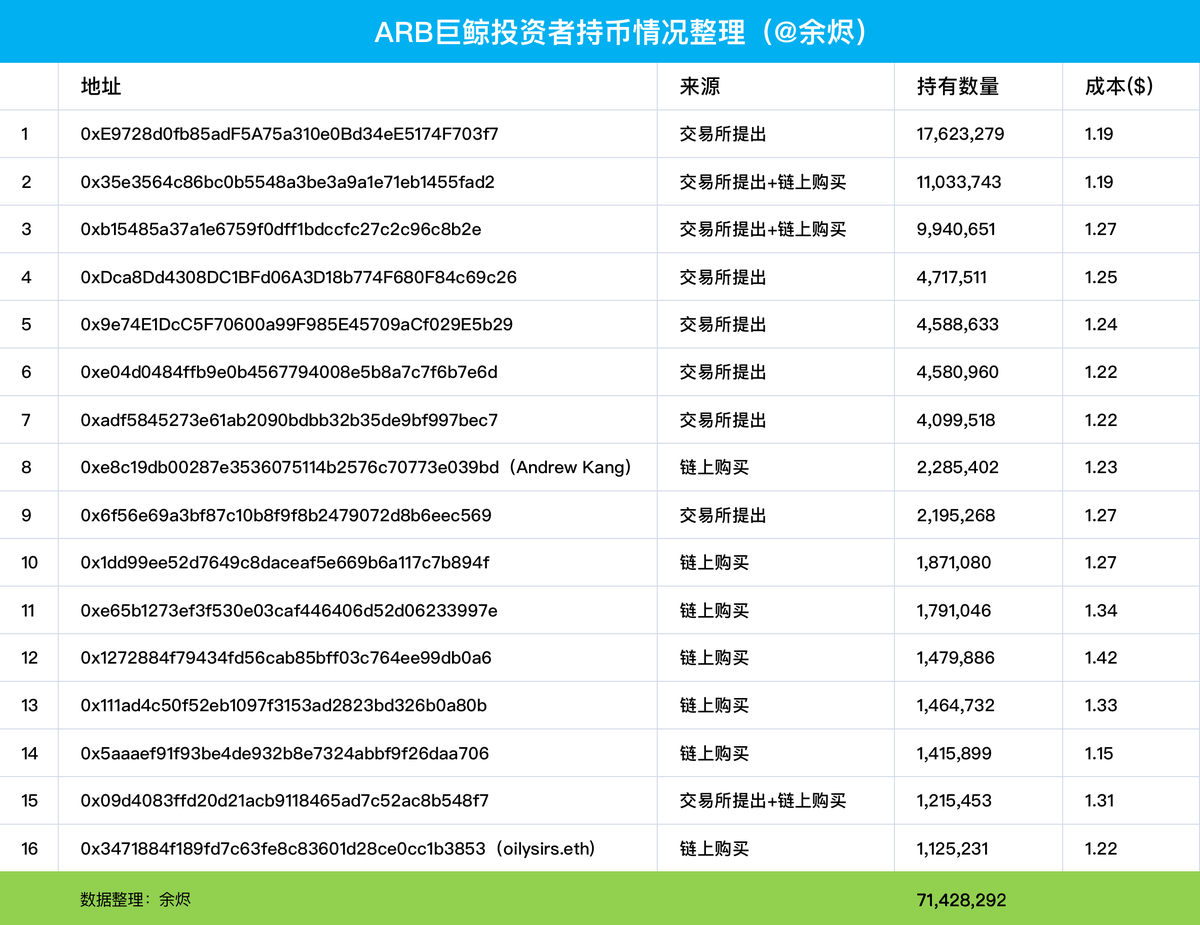
Task: Click source "交易所提出+链上购买" in row 3
Action: [763, 229]
